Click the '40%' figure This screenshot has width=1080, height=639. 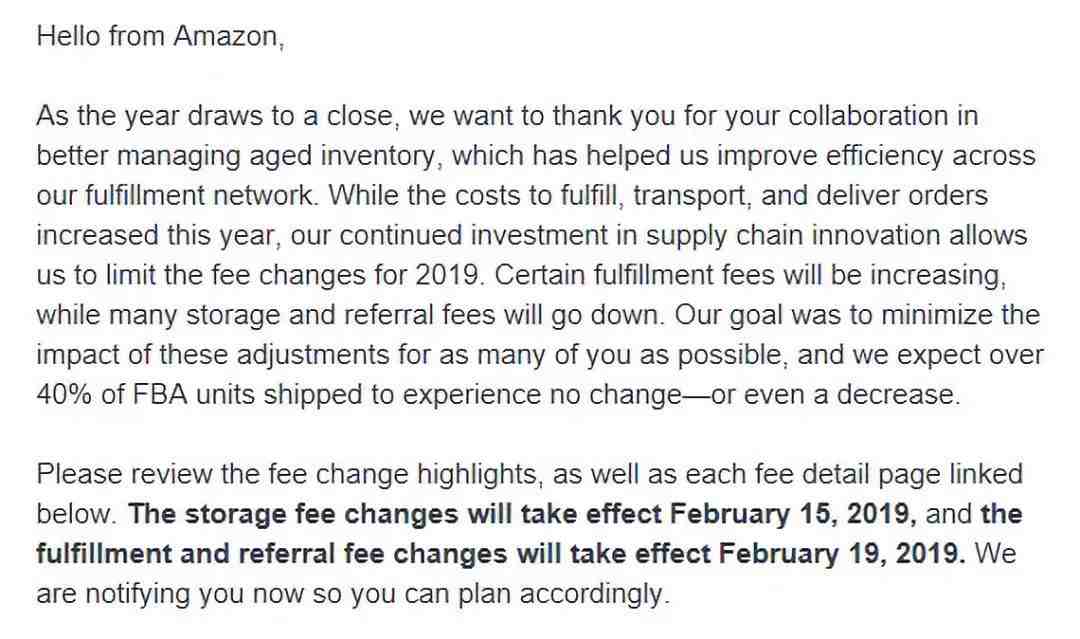point(63,395)
